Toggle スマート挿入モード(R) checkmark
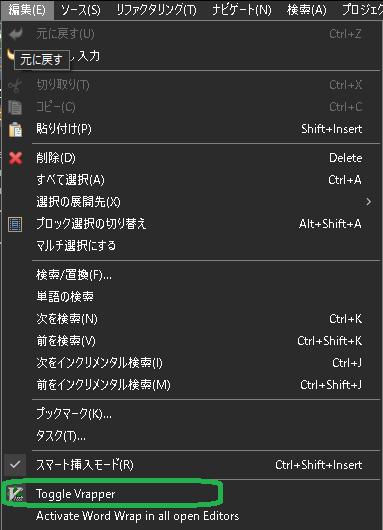Viewport: 383px width, 530px height. (15, 465)
